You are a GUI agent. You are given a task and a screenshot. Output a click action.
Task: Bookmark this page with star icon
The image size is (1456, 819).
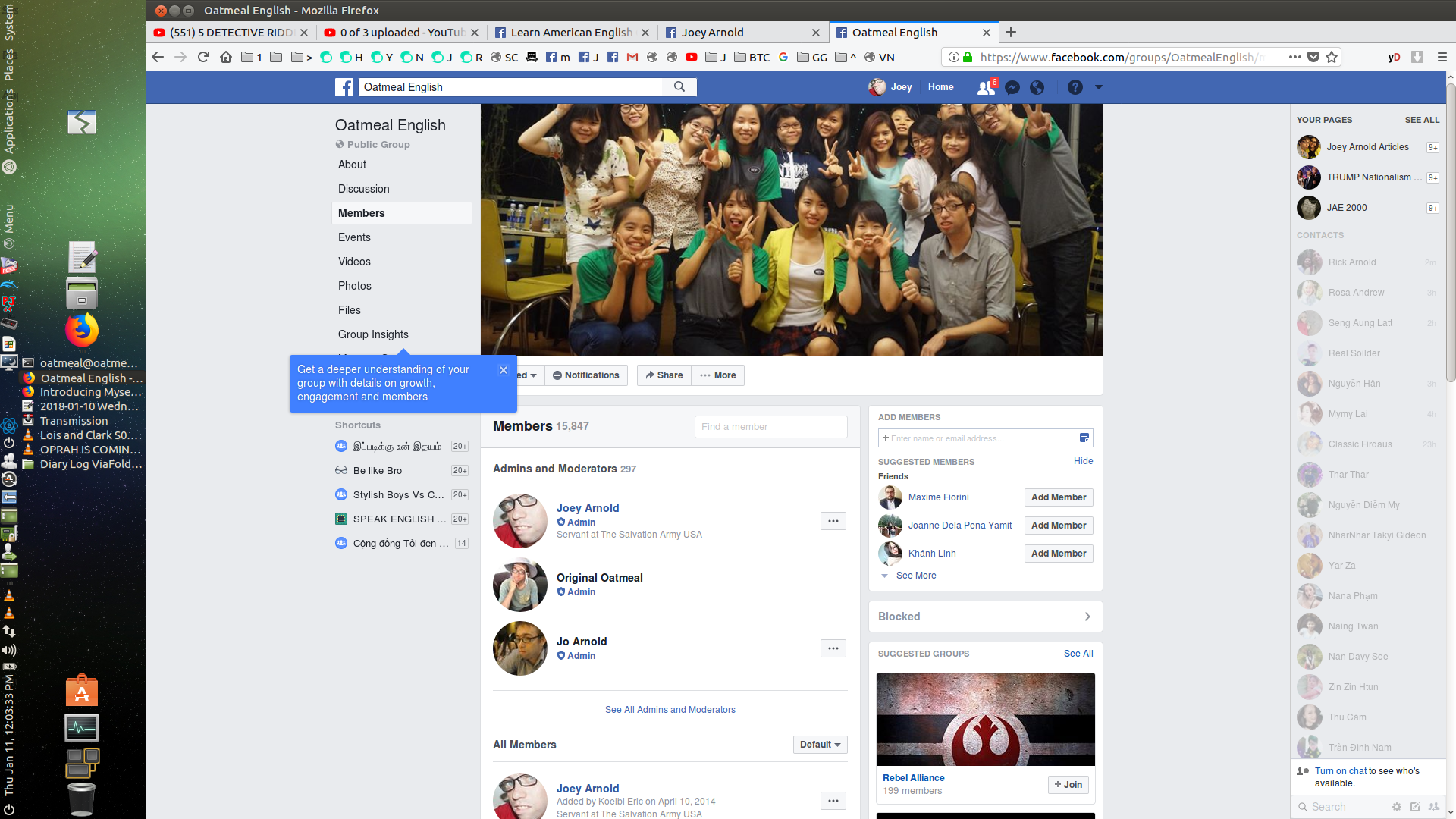click(x=1332, y=57)
